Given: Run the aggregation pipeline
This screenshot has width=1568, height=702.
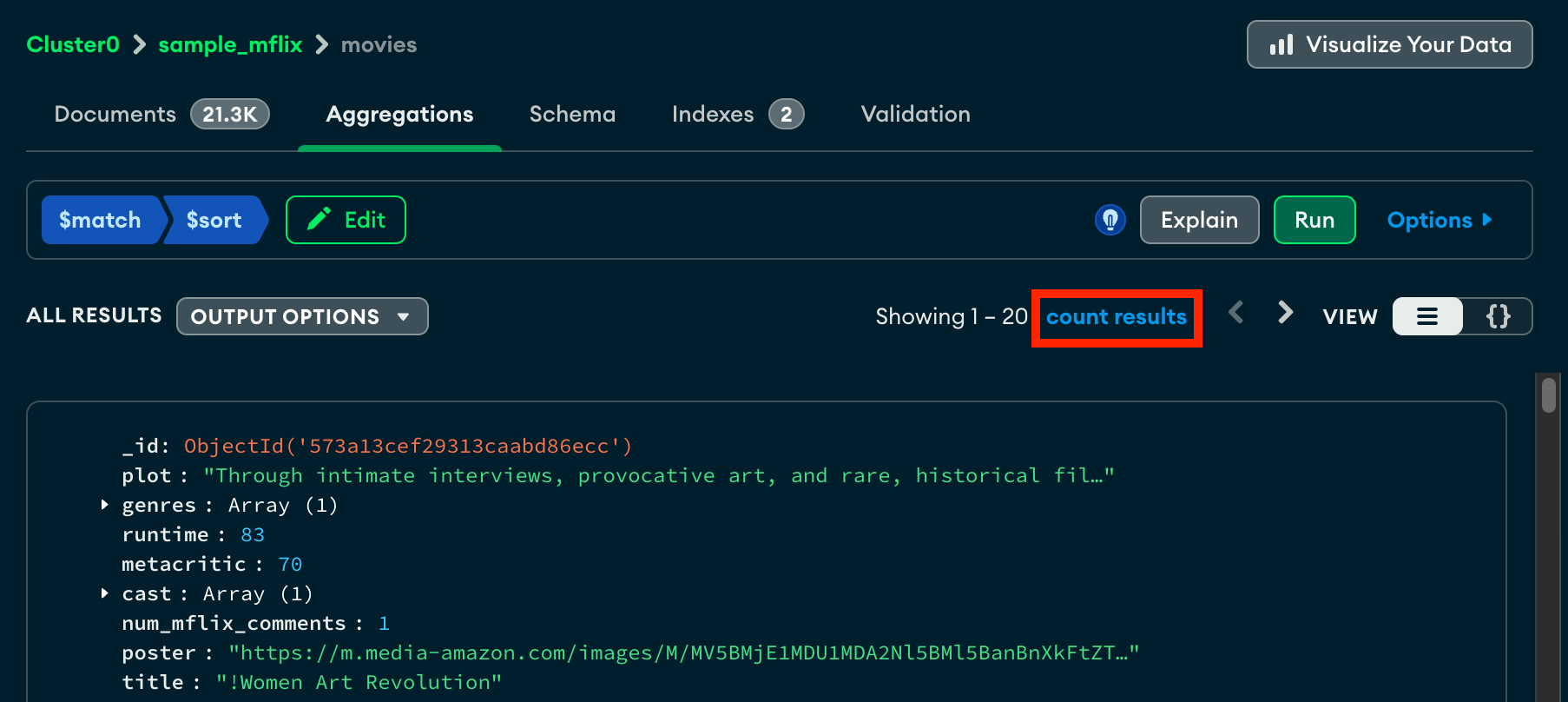Looking at the screenshot, I should [1314, 220].
